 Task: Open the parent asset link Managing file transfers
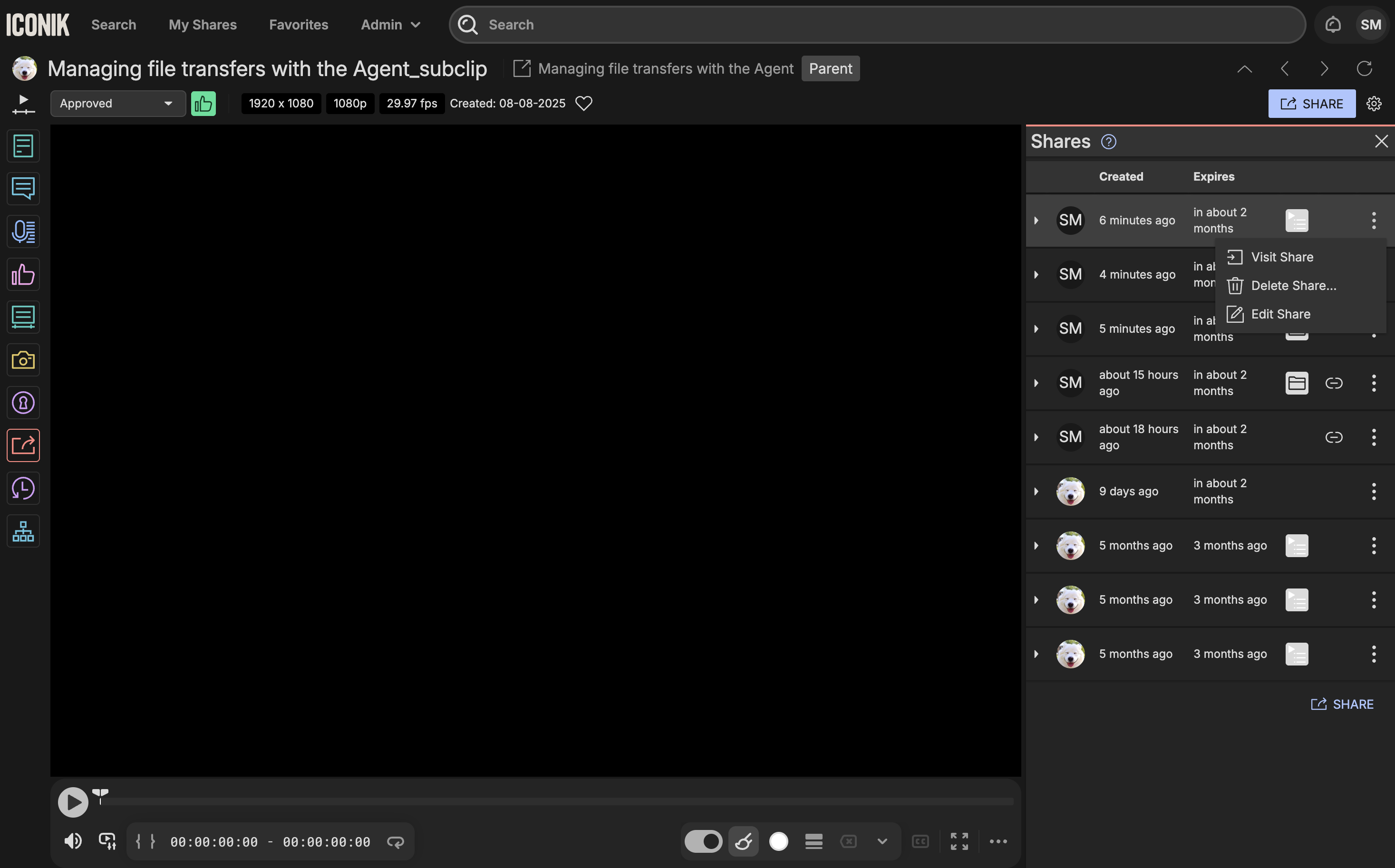coord(665,69)
